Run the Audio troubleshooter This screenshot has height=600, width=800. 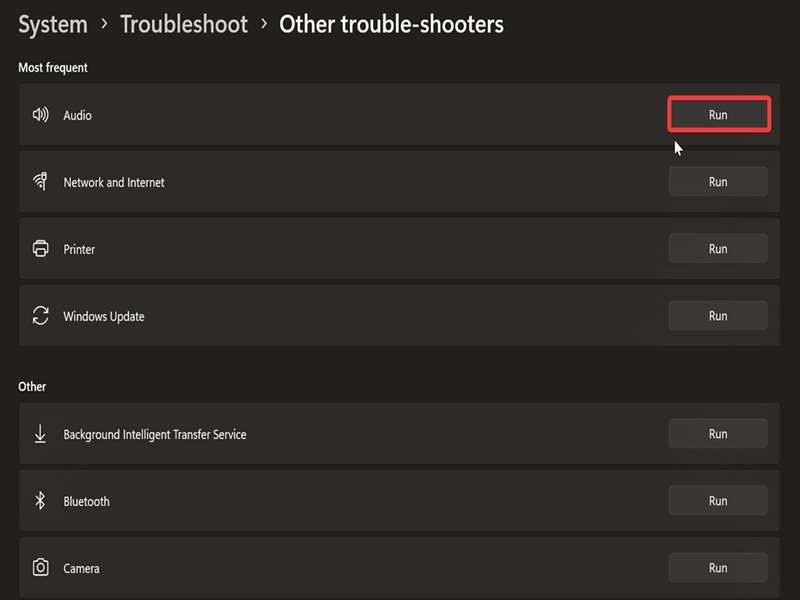point(718,114)
